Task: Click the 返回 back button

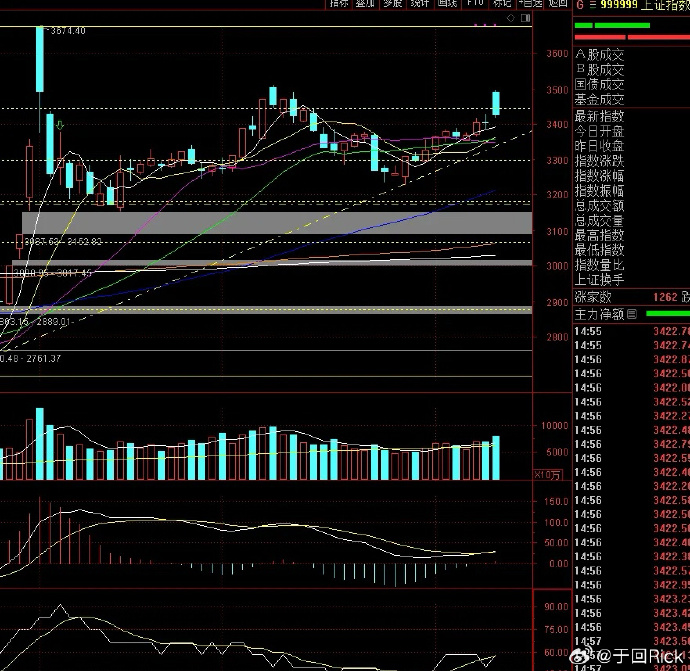Action: tap(557, 4)
